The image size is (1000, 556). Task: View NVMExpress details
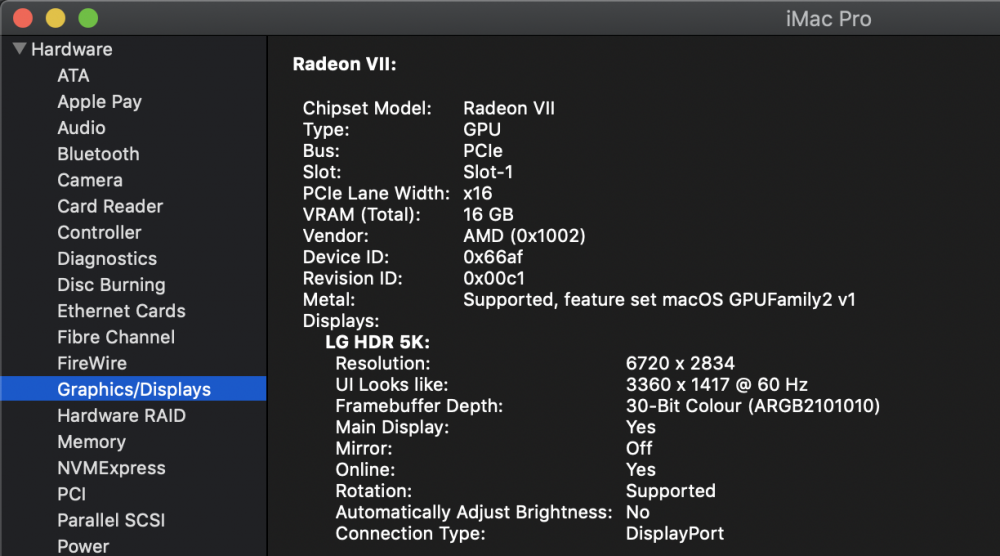point(112,468)
